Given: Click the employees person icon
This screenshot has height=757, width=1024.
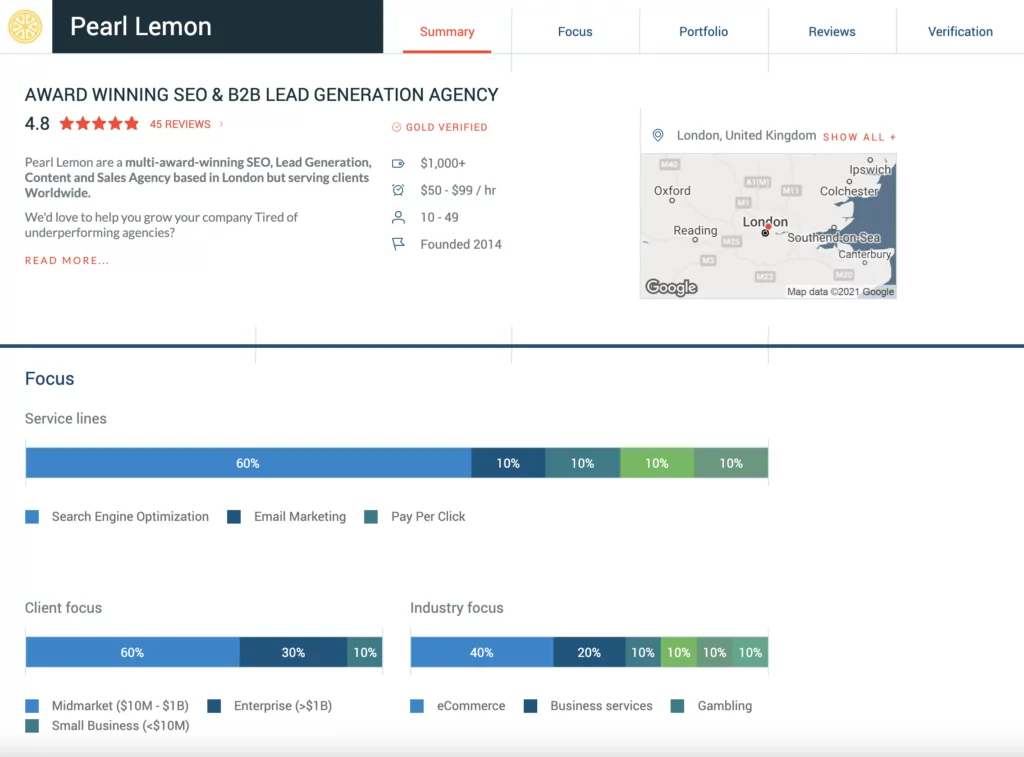Looking at the screenshot, I should pos(398,217).
